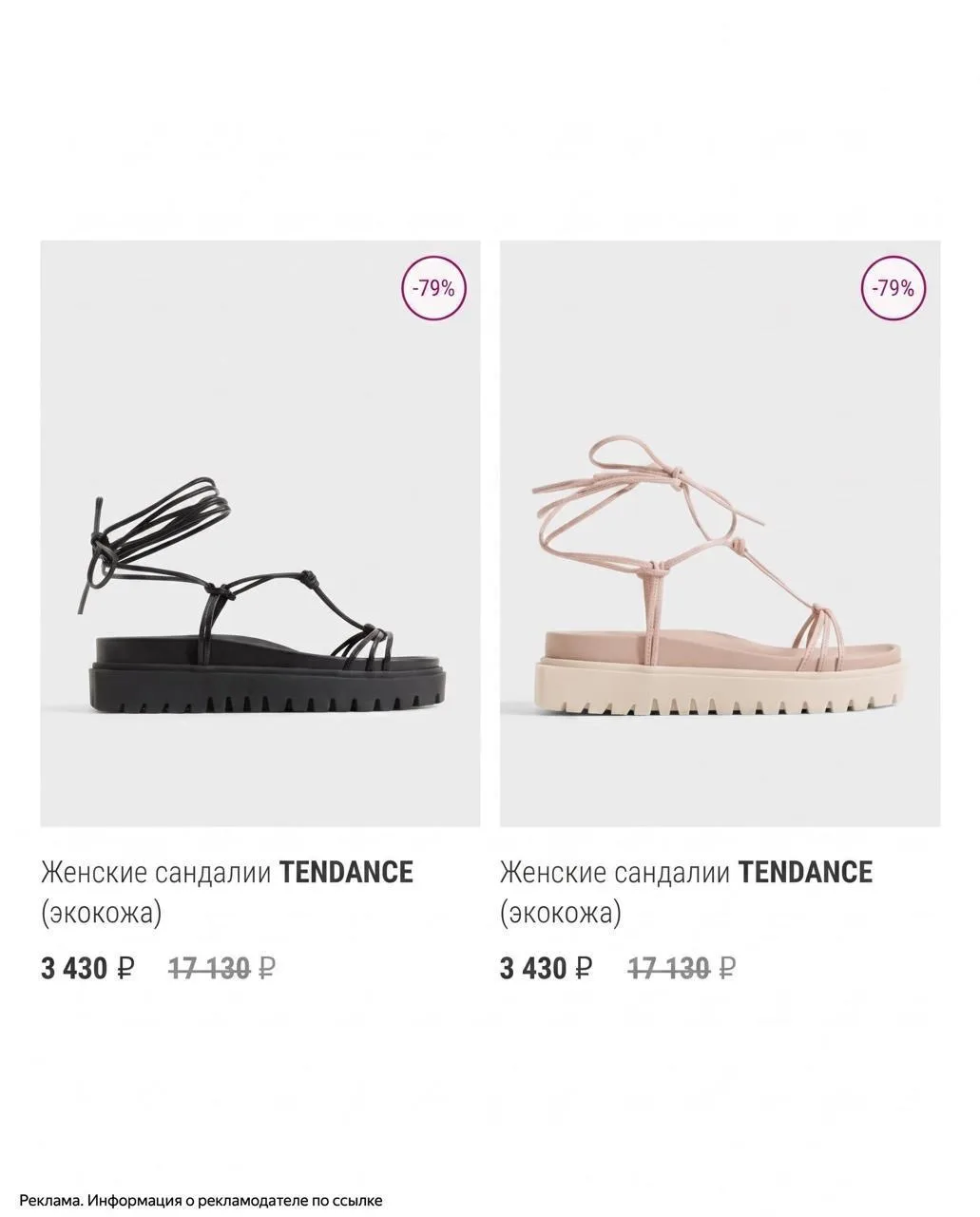
Task: Open the pink lace-up sandal photo
Action: pyautogui.click(x=720, y=533)
